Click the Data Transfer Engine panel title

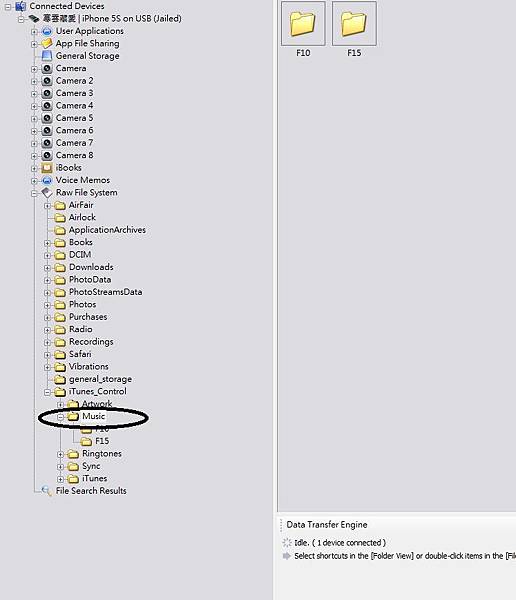[x=327, y=525]
